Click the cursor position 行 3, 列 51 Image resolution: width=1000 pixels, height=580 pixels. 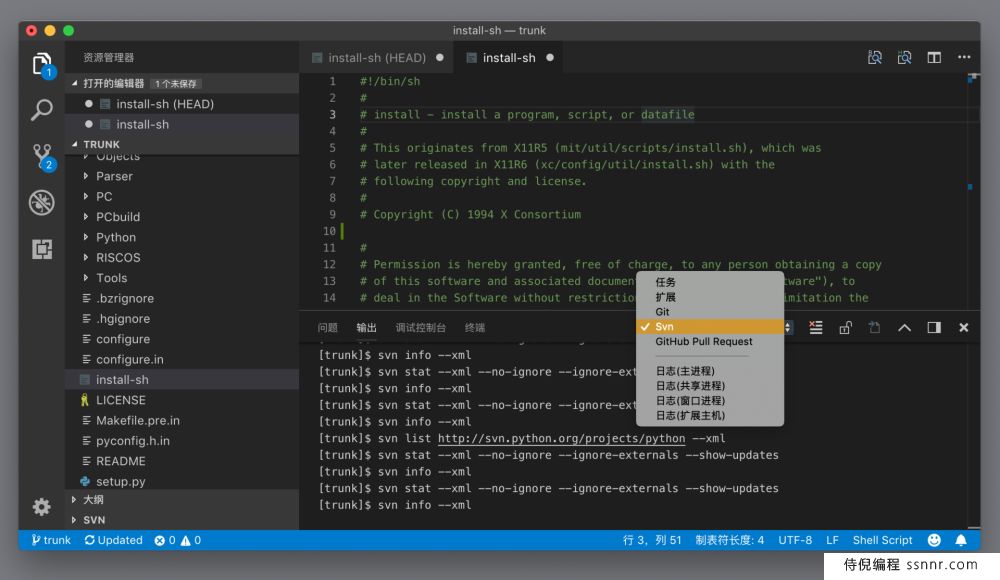coord(652,540)
